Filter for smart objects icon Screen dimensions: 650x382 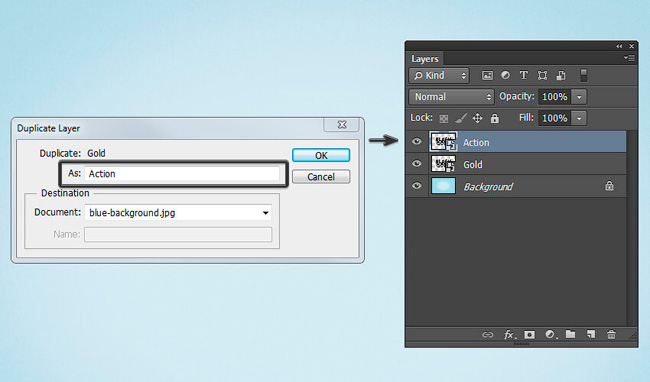[561, 75]
